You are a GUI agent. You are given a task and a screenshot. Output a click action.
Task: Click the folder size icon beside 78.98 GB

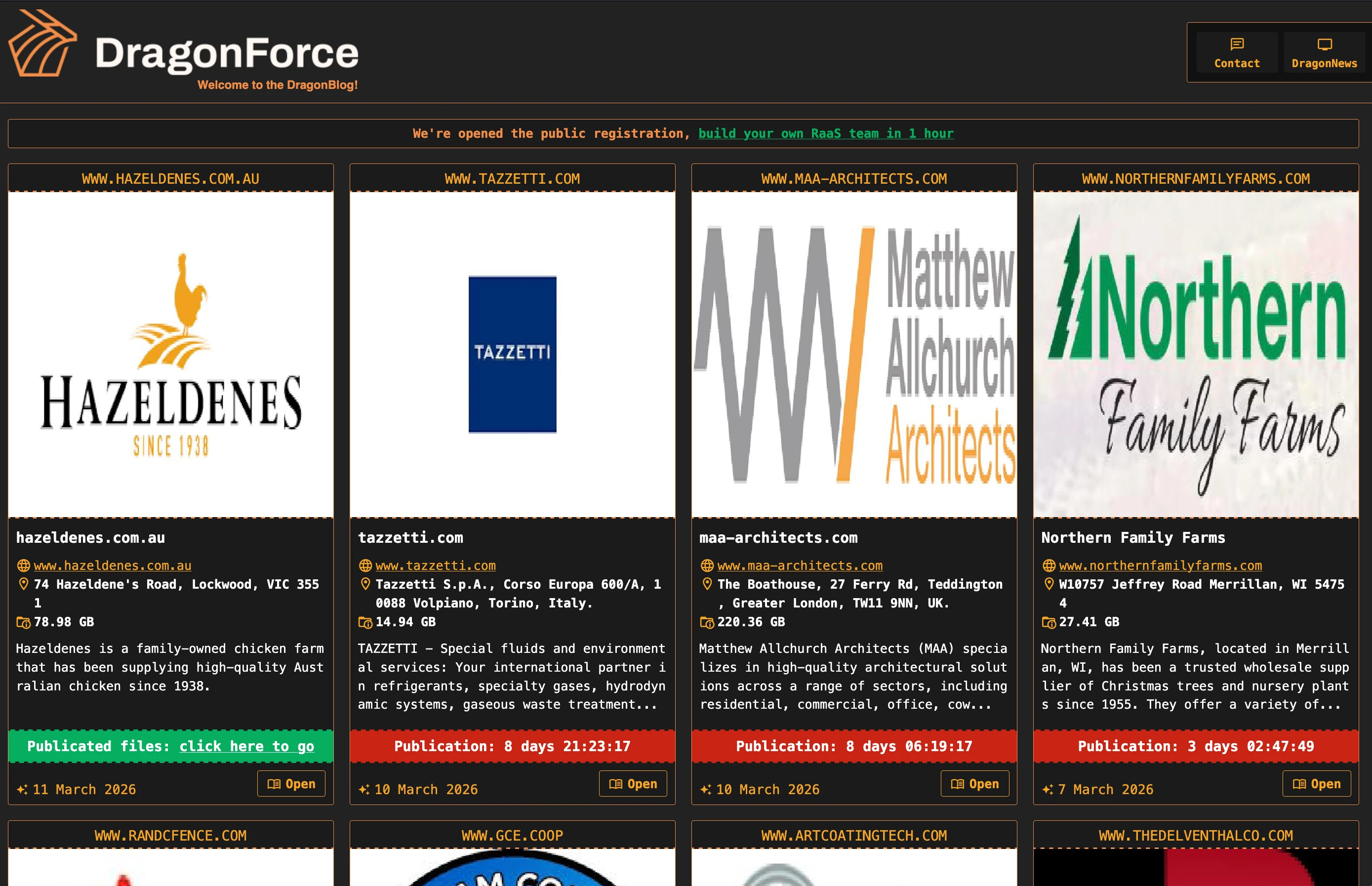(23, 622)
